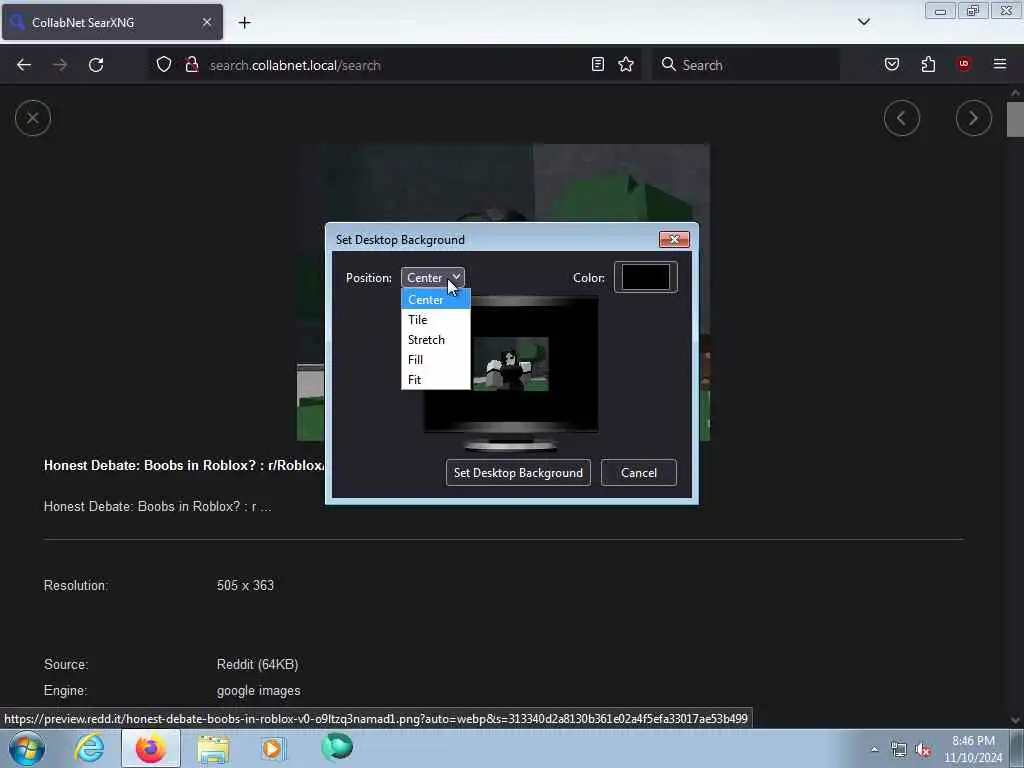The image size is (1024, 768).
Task: Choose Tile from the position list
Action: 436,320
